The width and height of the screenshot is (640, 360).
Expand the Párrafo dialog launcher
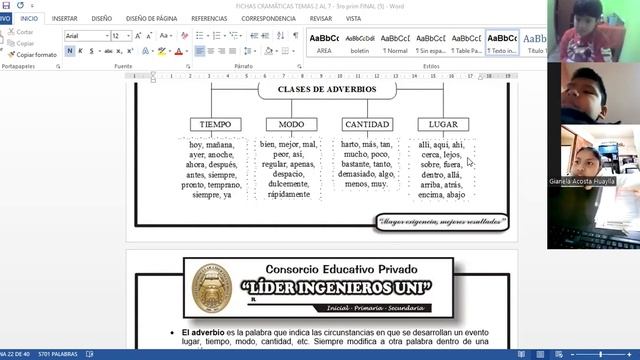click(299, 66)
